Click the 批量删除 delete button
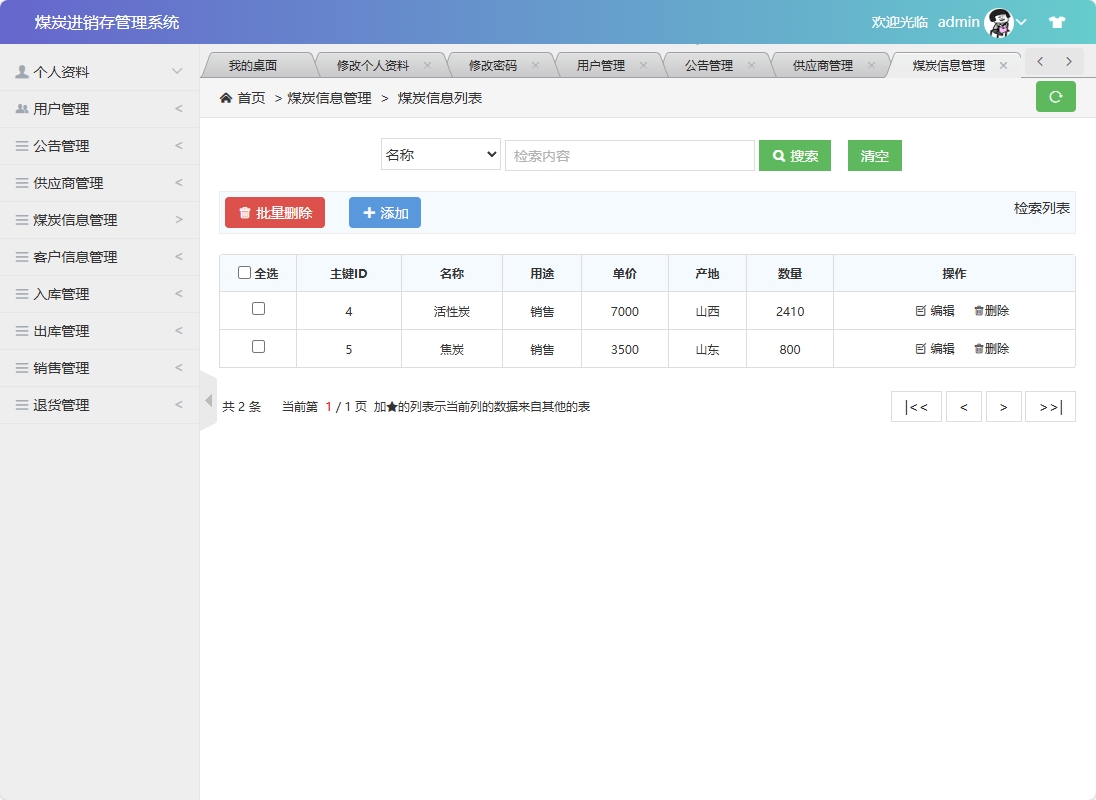 [x=274, y=212]
